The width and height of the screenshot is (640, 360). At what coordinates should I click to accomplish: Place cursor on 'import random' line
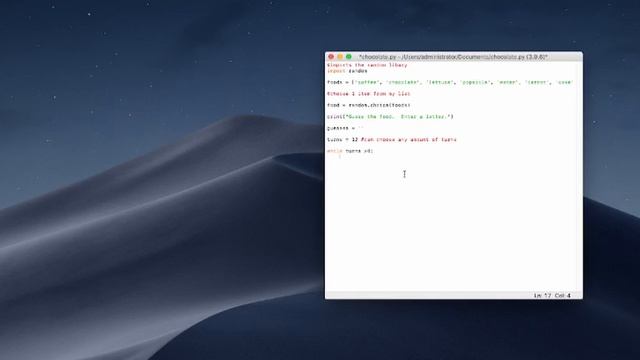click(347, 71)
